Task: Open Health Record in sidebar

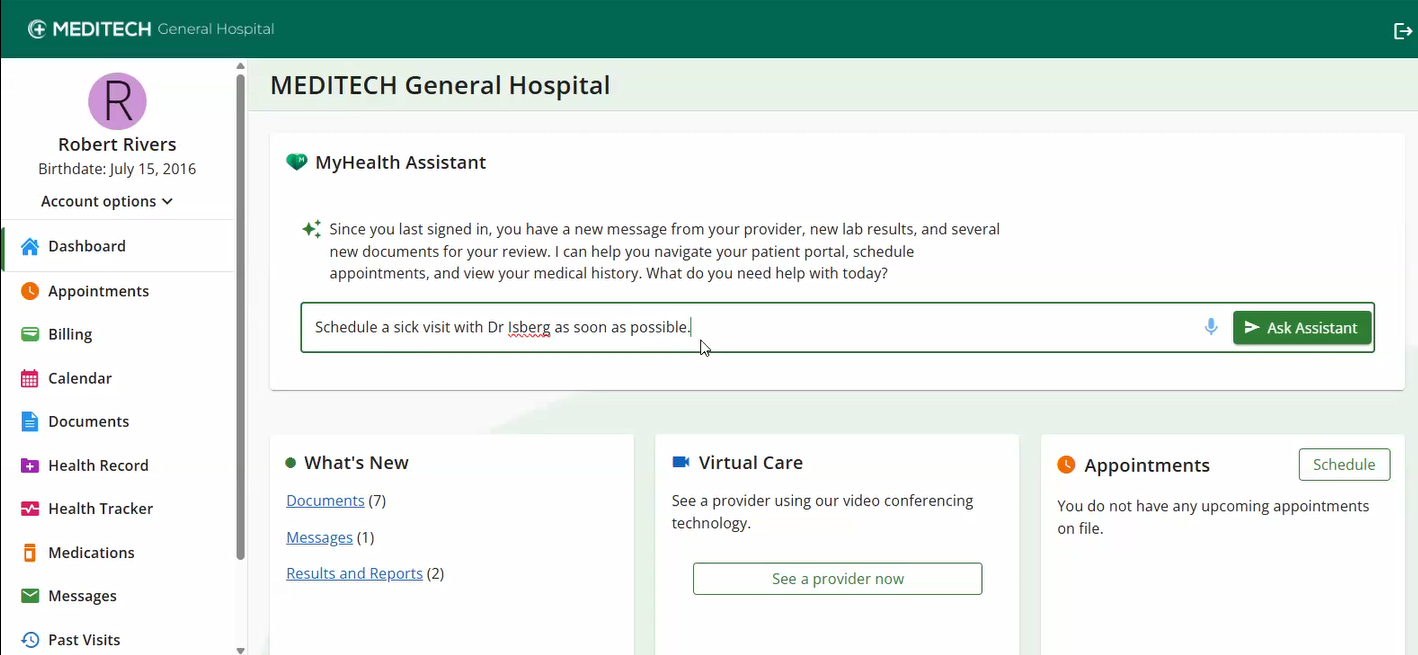Action: [x=118, y=465]
